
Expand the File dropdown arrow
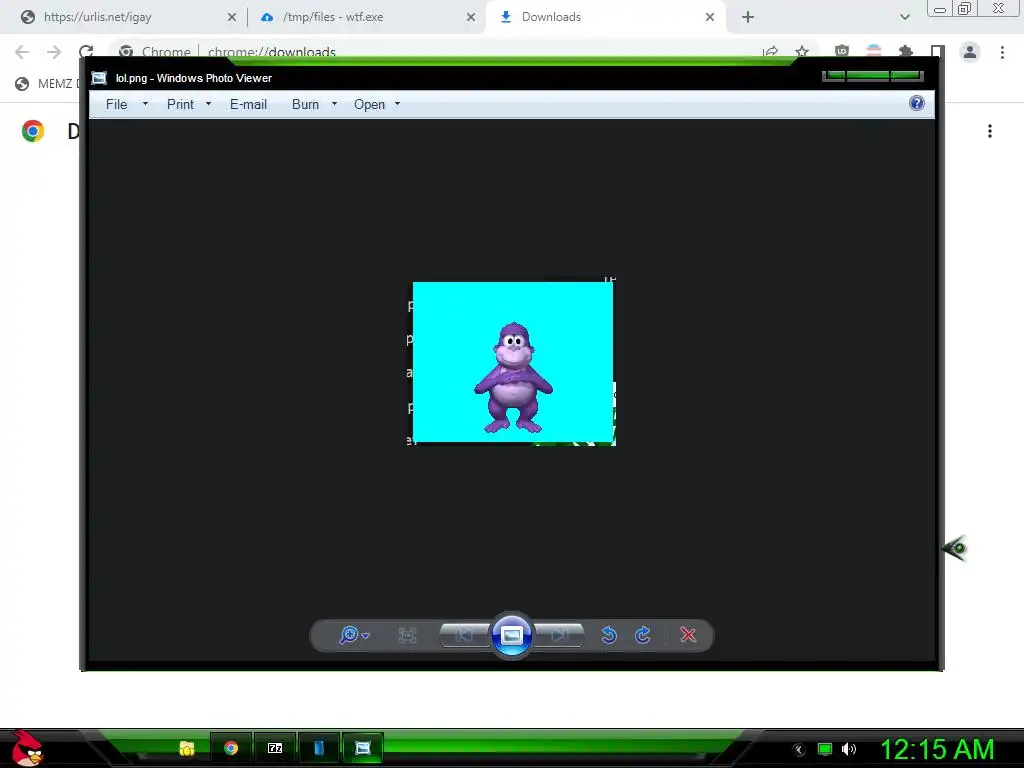pyautogui.click(x=145, y=104)
